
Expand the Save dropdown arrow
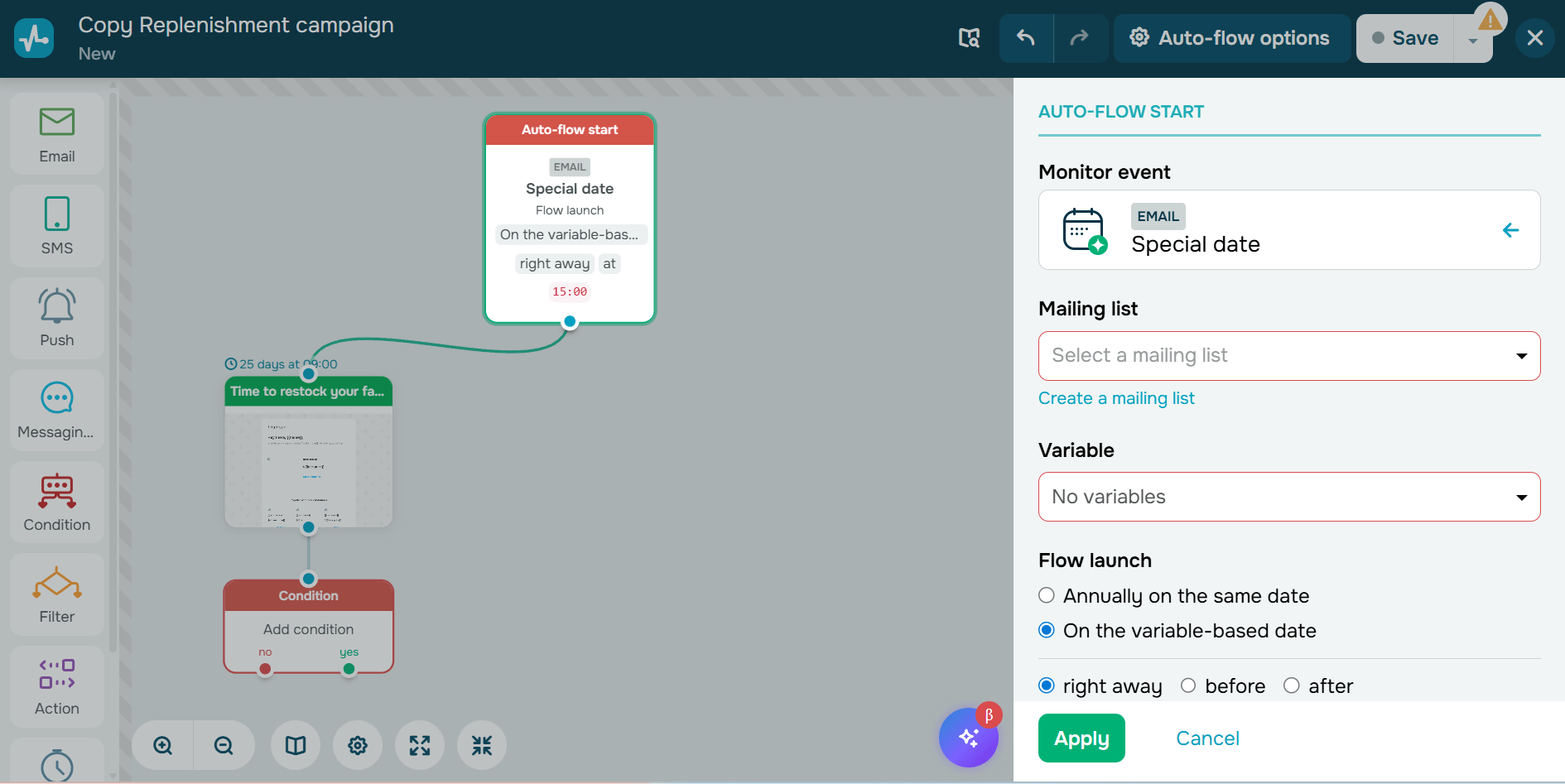pos(1473,41)
